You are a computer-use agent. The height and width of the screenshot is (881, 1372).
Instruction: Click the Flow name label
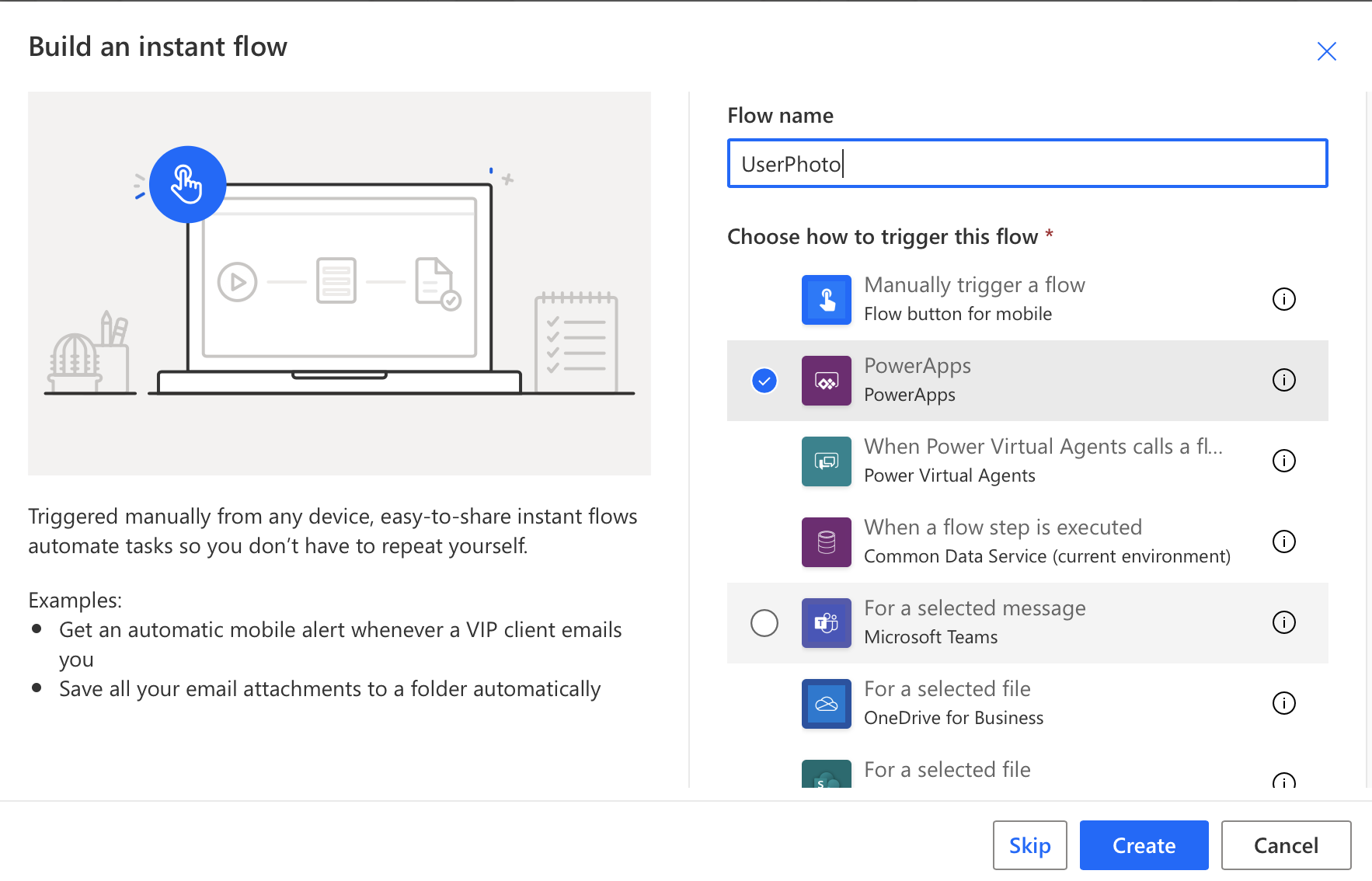point(780,116)
